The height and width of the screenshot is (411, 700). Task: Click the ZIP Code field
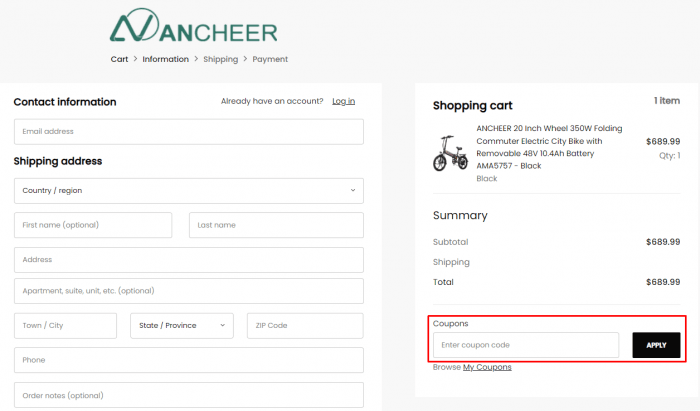tap(305, 326)
